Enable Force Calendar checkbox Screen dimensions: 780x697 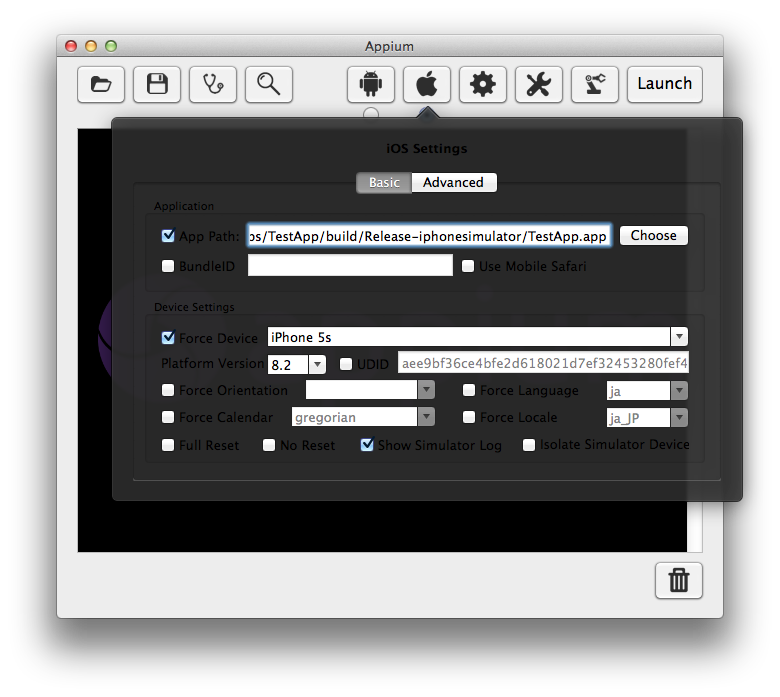168,417
